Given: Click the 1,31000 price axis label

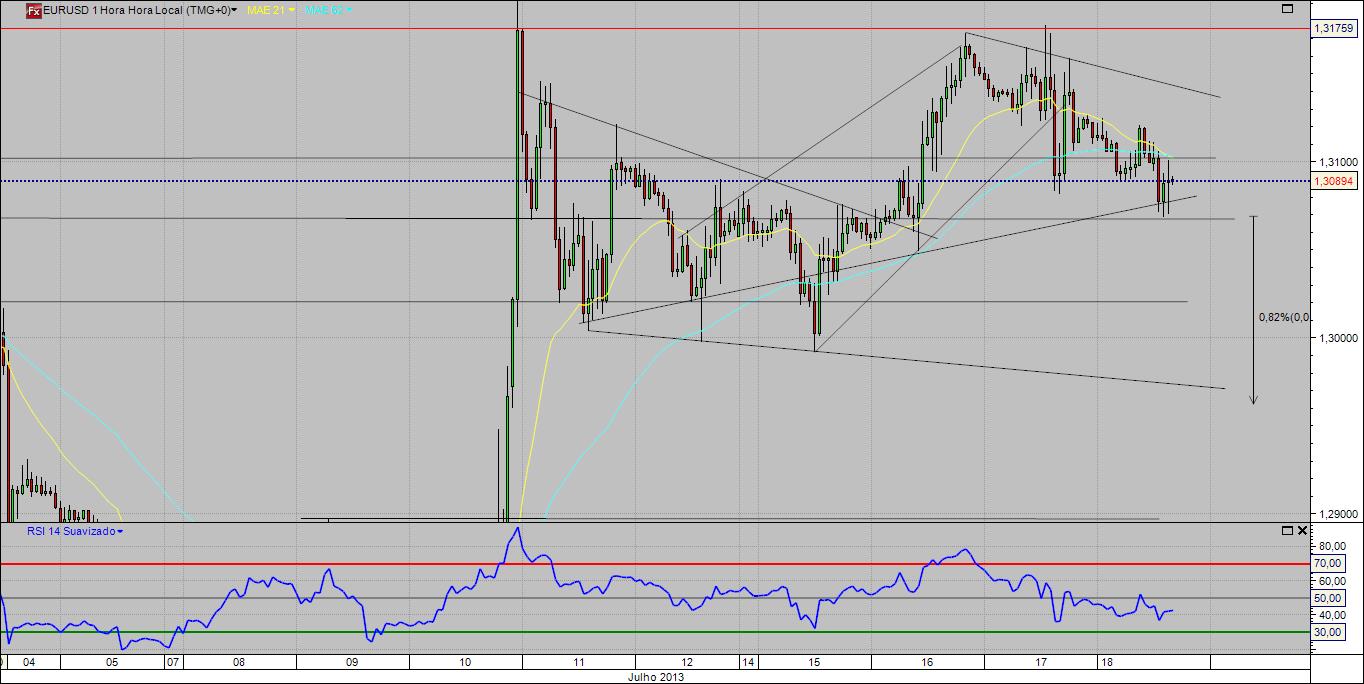Looking at the screenshot, I should pos(1337,162).
